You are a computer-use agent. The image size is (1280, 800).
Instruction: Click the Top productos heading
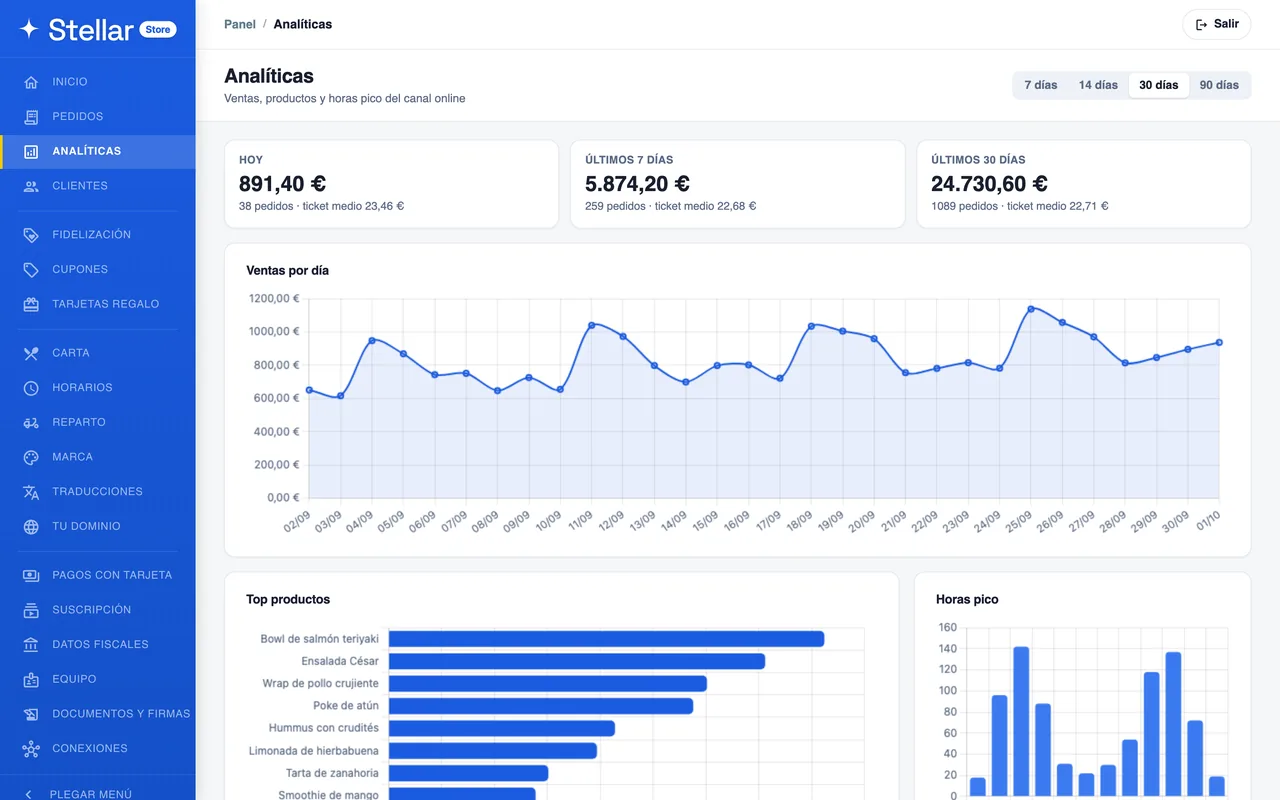click(288, 600)
